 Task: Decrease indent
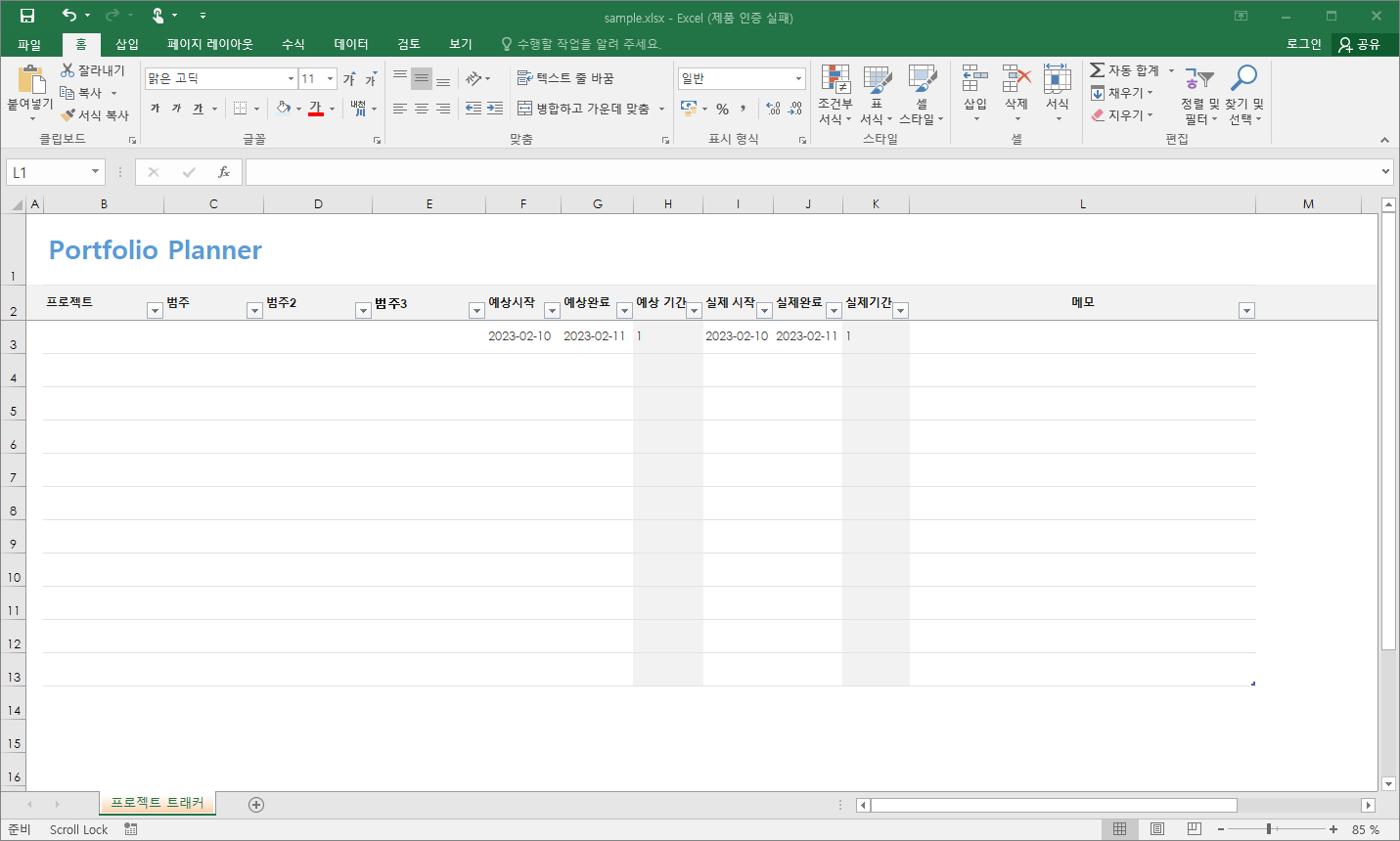pos(474,109)
